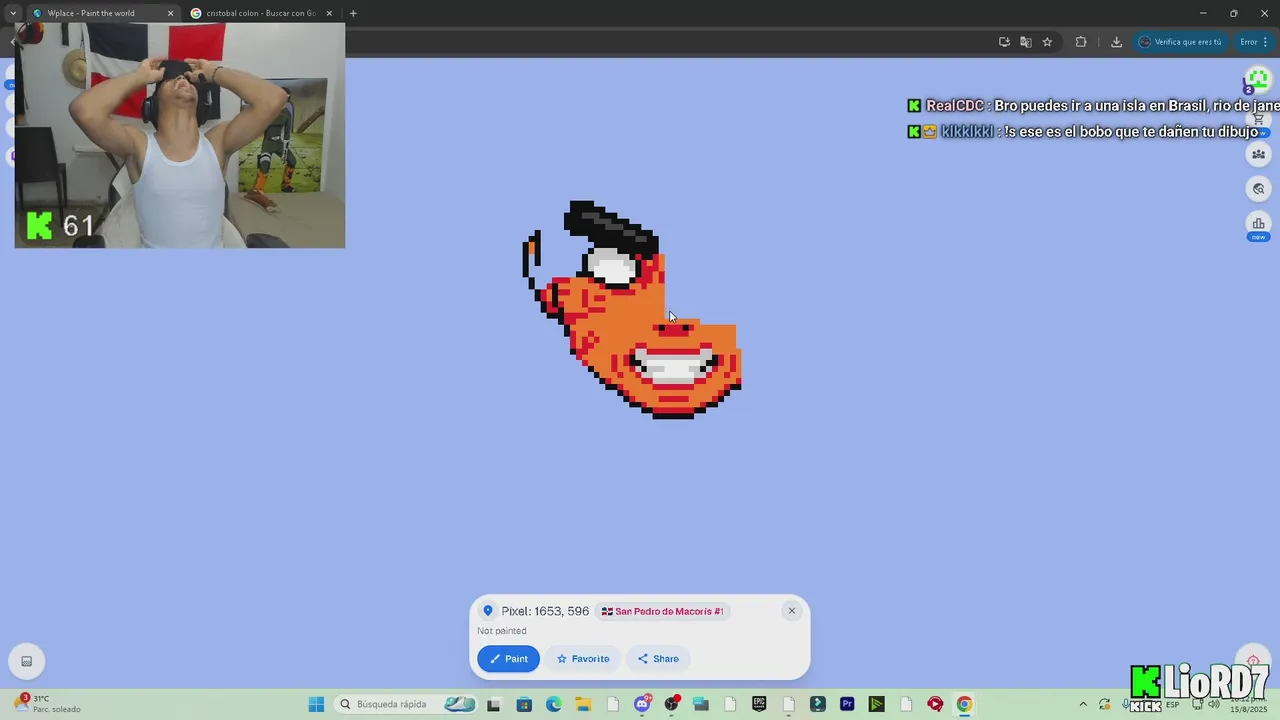The height and width of the screenshot is (720, 1280).
Task: Open the alliance people group icon
Action: pos(1258,154)
